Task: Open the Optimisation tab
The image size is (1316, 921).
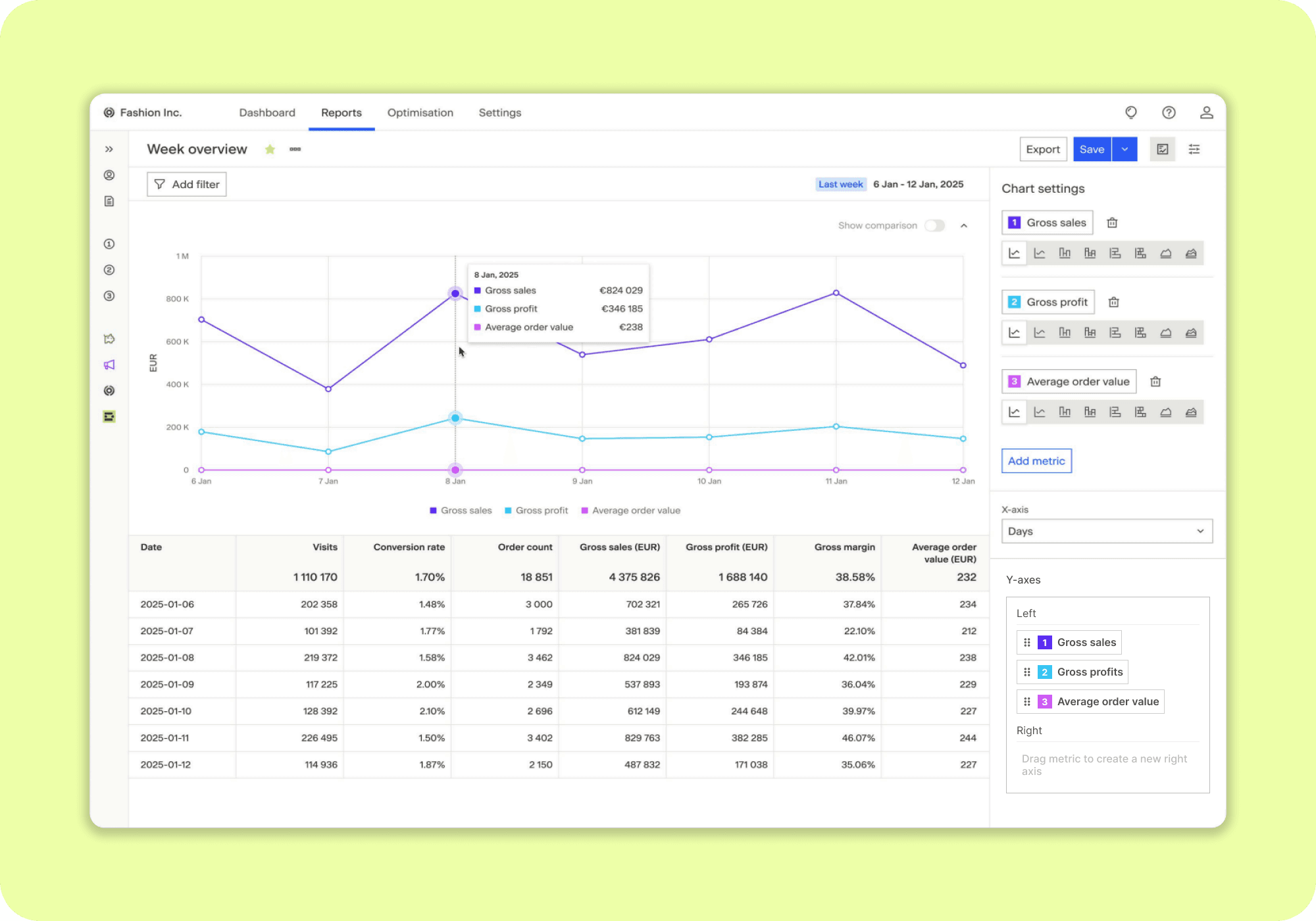Action: [x=420, y=112]
